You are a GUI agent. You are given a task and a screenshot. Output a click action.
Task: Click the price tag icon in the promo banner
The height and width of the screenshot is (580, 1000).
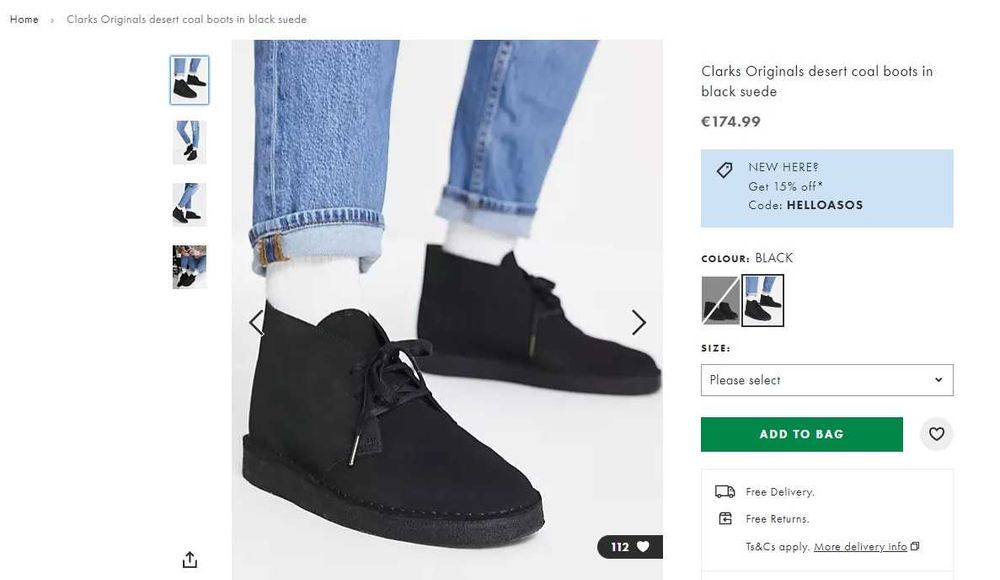click(725, 170)
